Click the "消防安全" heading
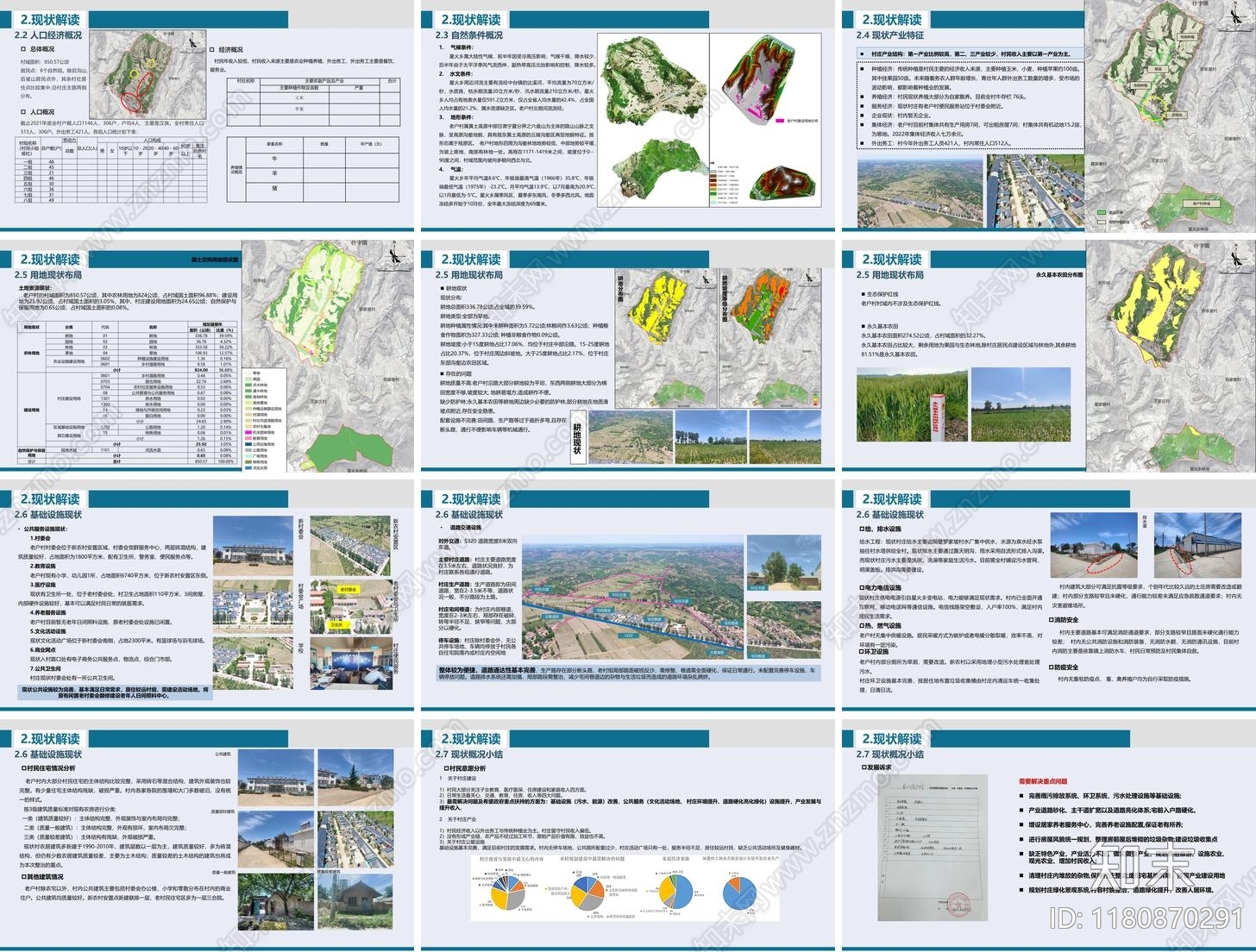Image resolution: width=1256 pixels, height=952 pixels. (x=1065, y=620)
